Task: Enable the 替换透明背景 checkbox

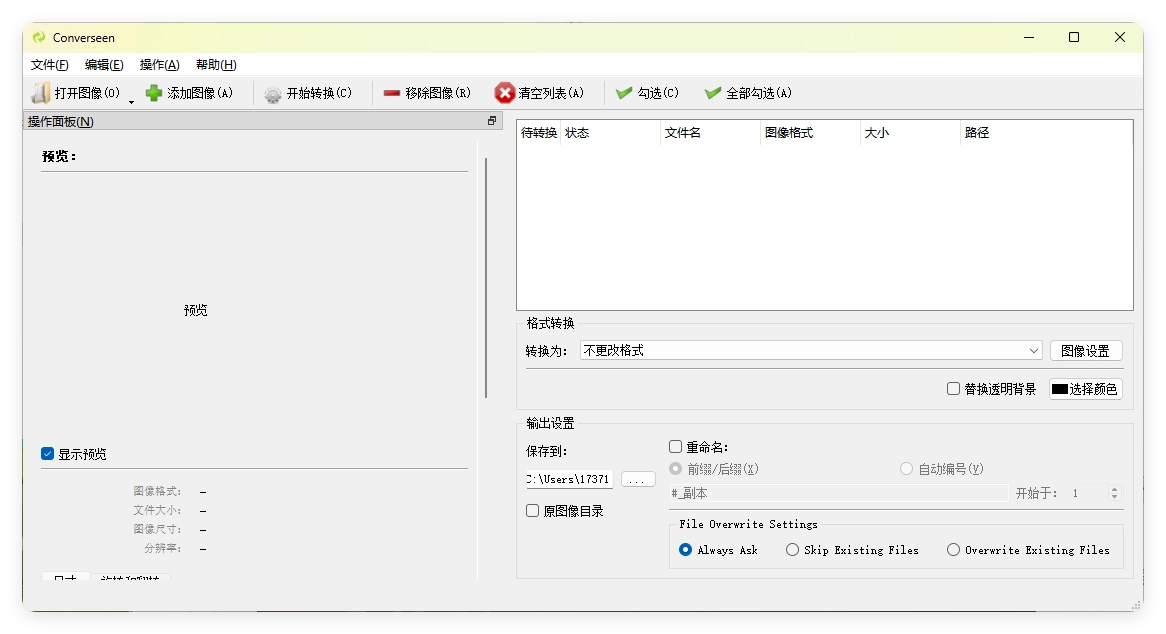Action: [x=953, y=389]
